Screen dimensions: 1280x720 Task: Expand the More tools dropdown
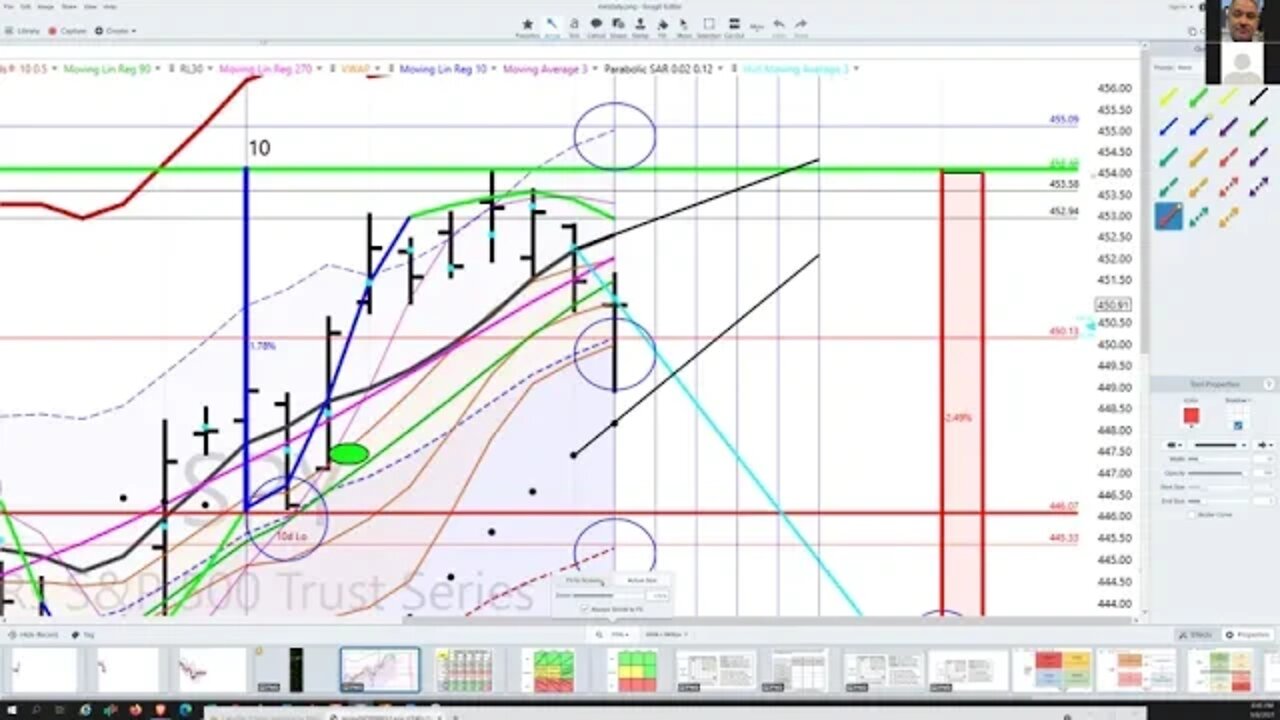point(757,27)
